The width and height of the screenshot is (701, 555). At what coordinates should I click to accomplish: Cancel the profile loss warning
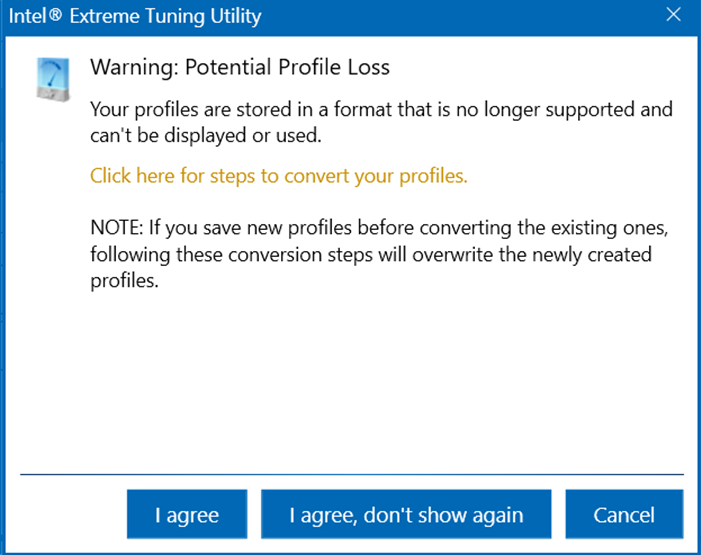click(624, 514)
